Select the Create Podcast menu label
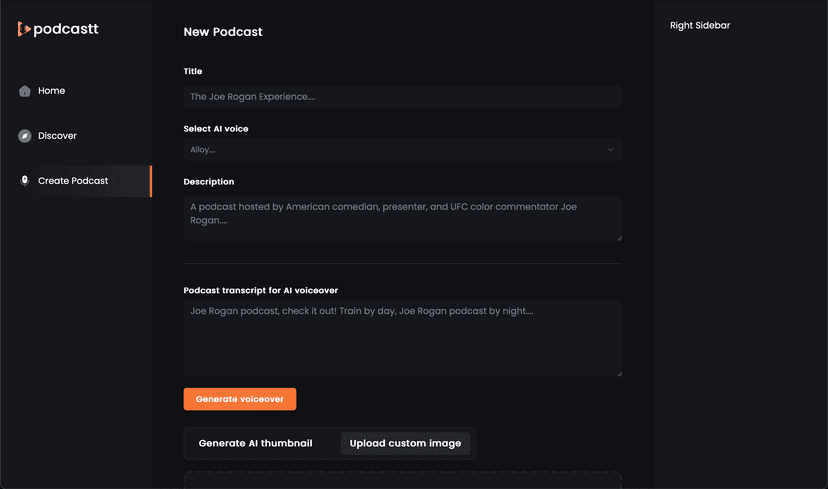 (73, 181)
